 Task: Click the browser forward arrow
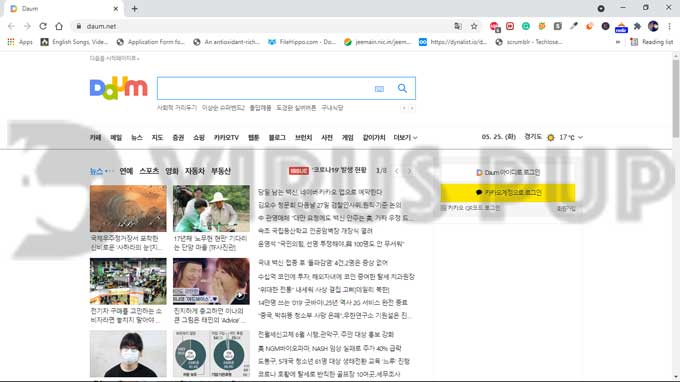27,26
